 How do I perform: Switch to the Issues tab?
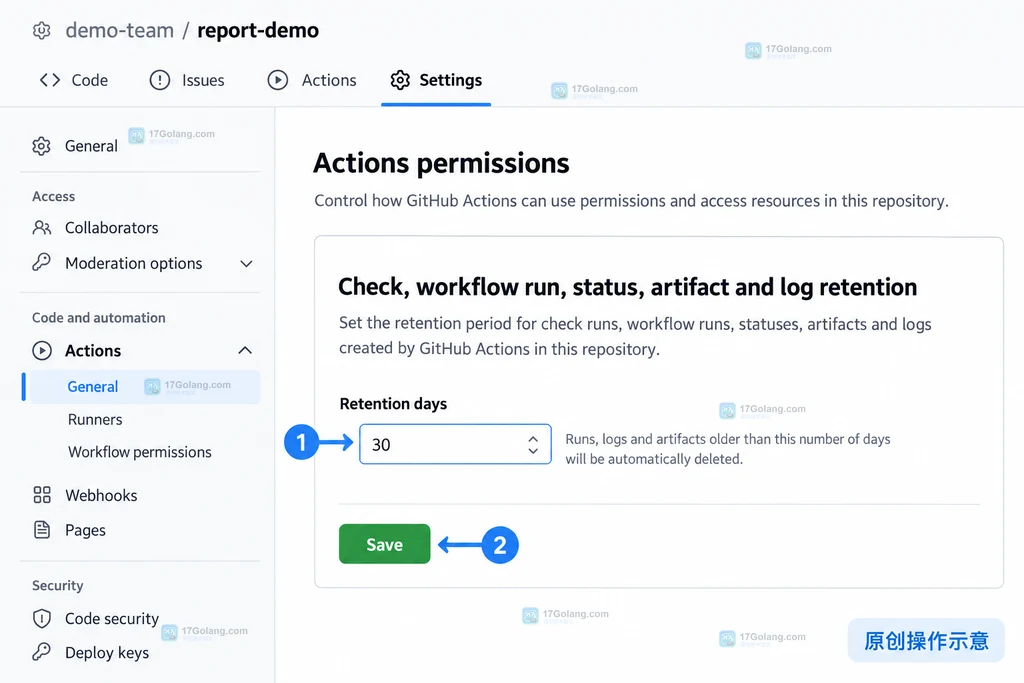(187, 80)
